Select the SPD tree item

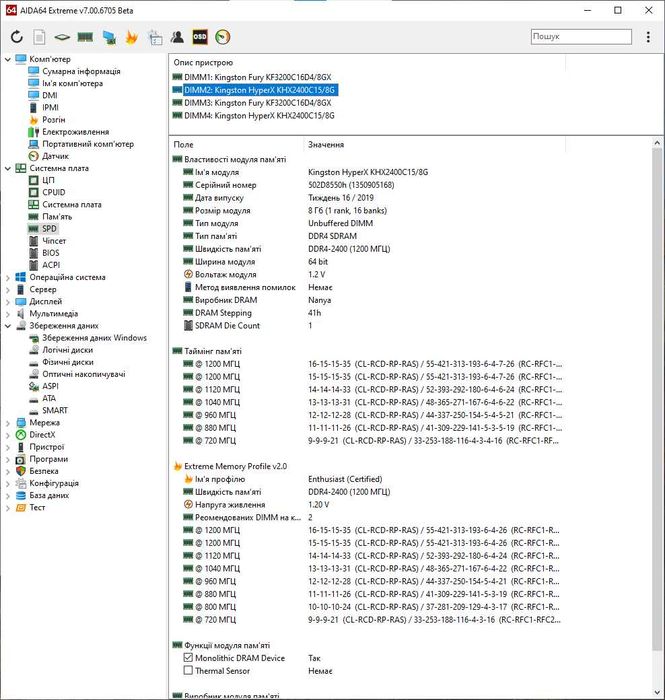point(49,229)
